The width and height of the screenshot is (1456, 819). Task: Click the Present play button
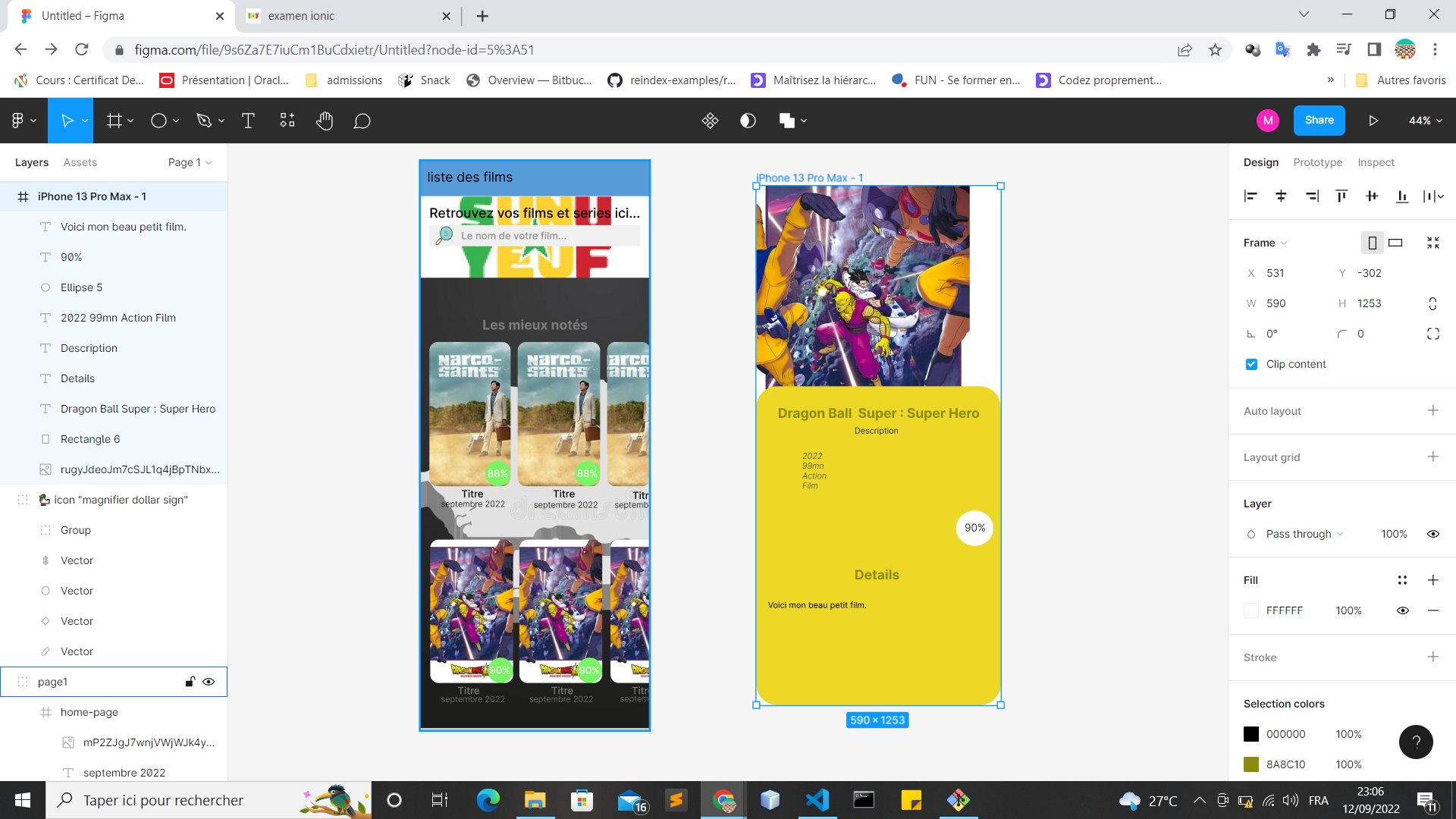[x=1373, y=121]
